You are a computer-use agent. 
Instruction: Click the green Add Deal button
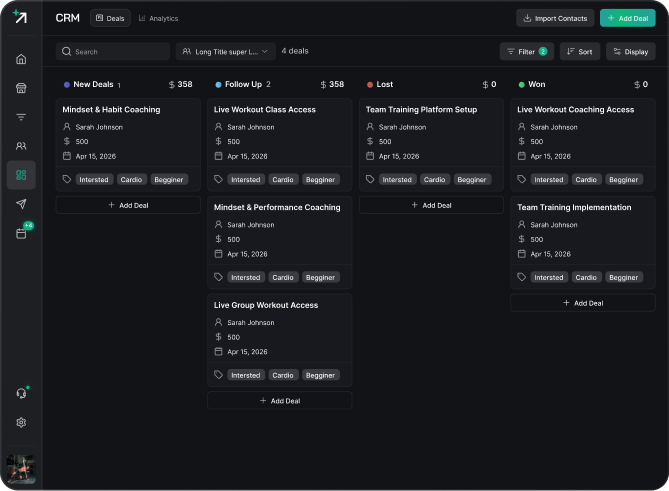[x=628, y=18]
